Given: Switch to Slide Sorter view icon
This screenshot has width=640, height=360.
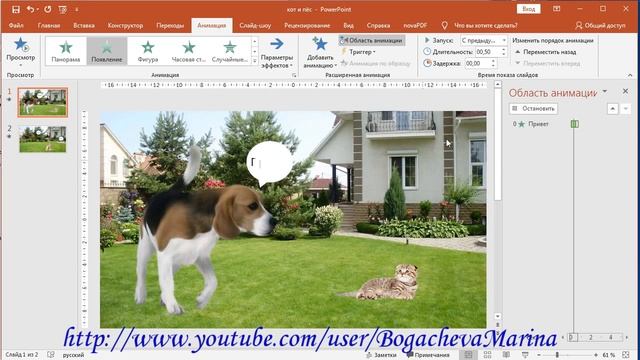Looking at the screenshot, I should 487,355.
